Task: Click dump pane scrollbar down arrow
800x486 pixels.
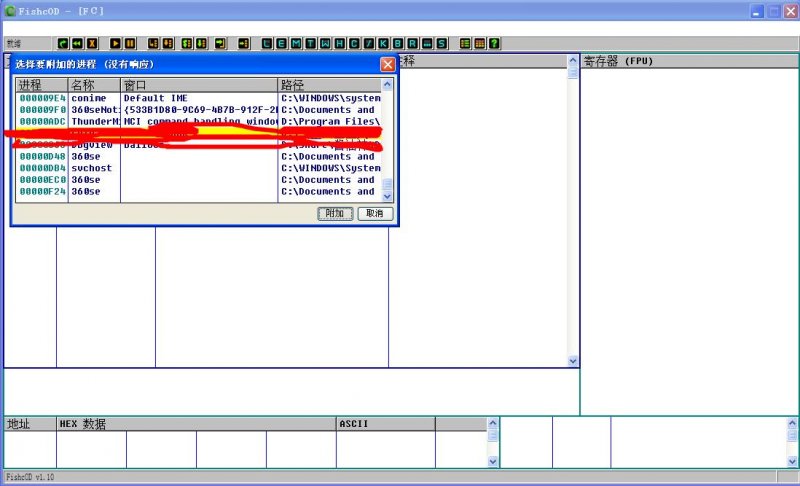Action: point(493,462)
